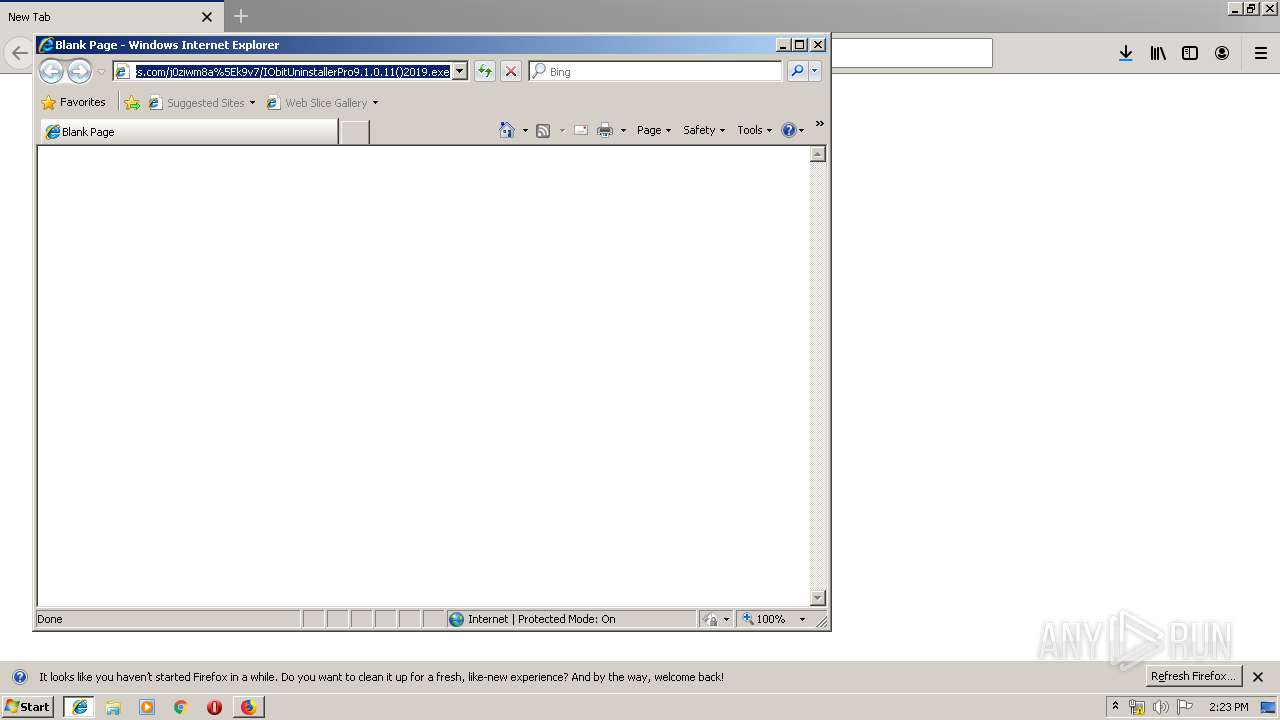Image resolution: width=1280 pixels, height=720 pixels.
Task: Click the Internet Explorer Forward button
Action: [x=79, y=71]
